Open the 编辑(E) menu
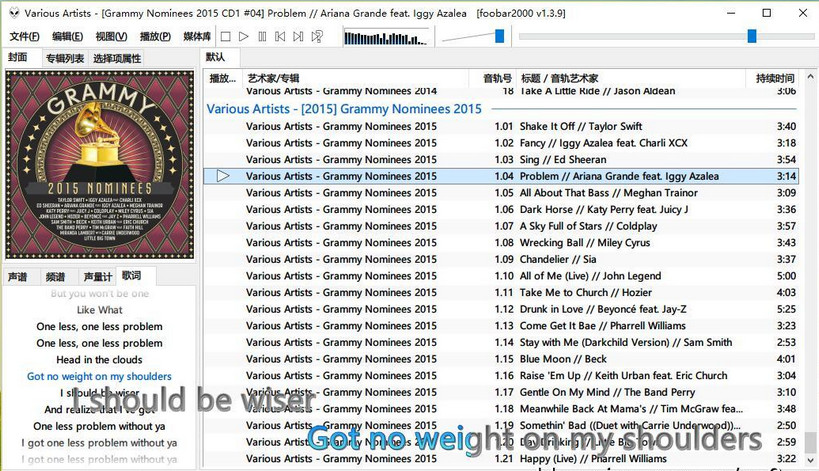Screen dimensions: 819x471 [67, 37]
